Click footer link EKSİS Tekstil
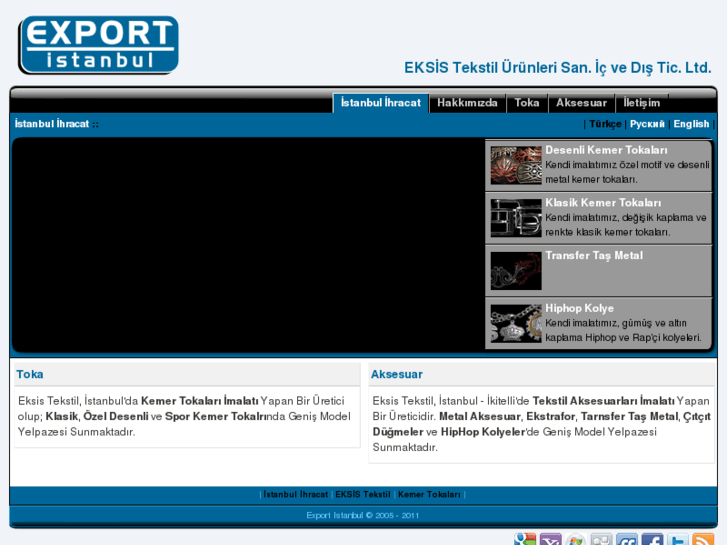The width and height of the screenshot is (727, 545). 363,494
